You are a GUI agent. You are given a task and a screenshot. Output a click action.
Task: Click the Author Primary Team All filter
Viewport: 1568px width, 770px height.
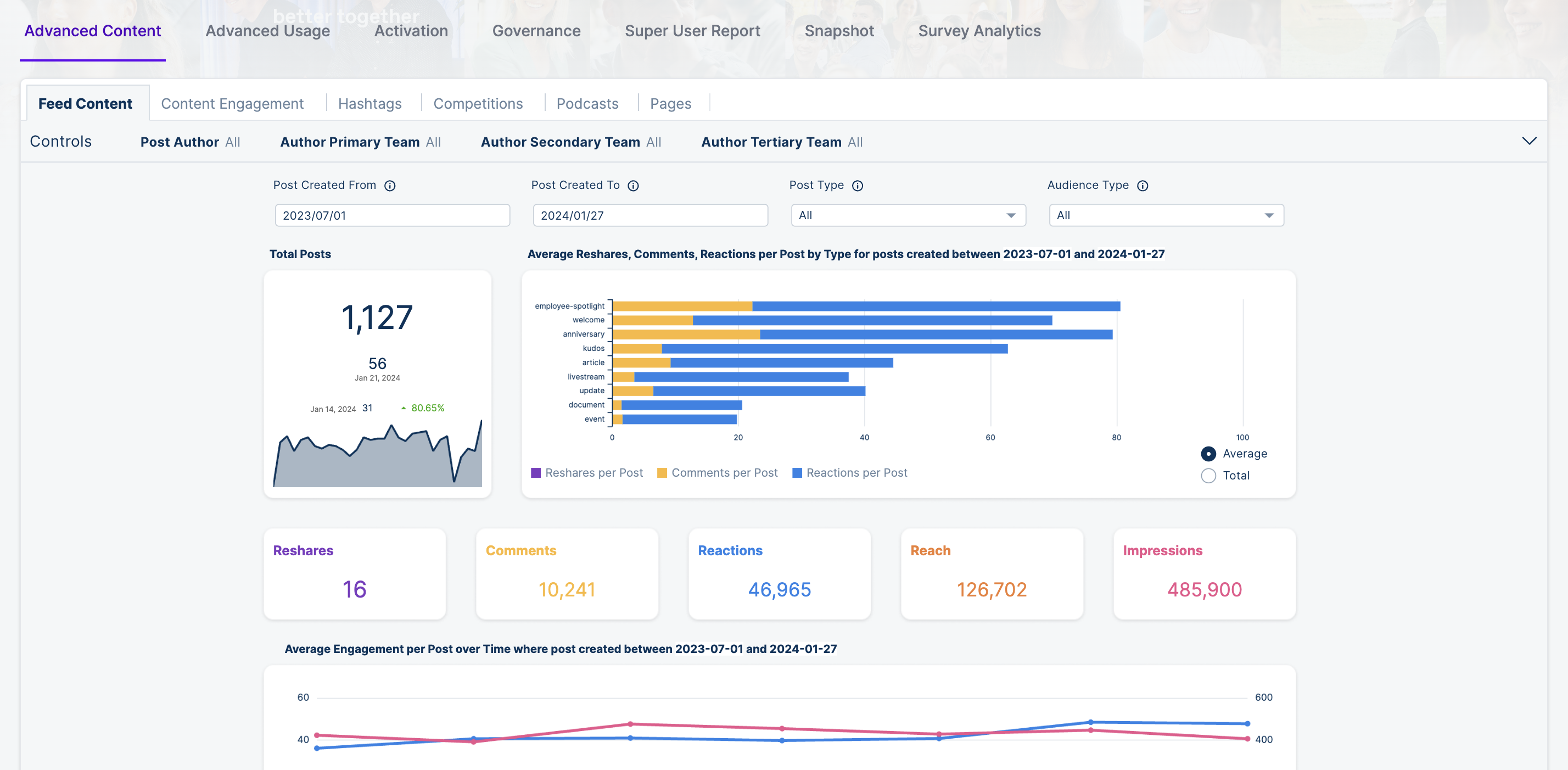coord(360,142)
